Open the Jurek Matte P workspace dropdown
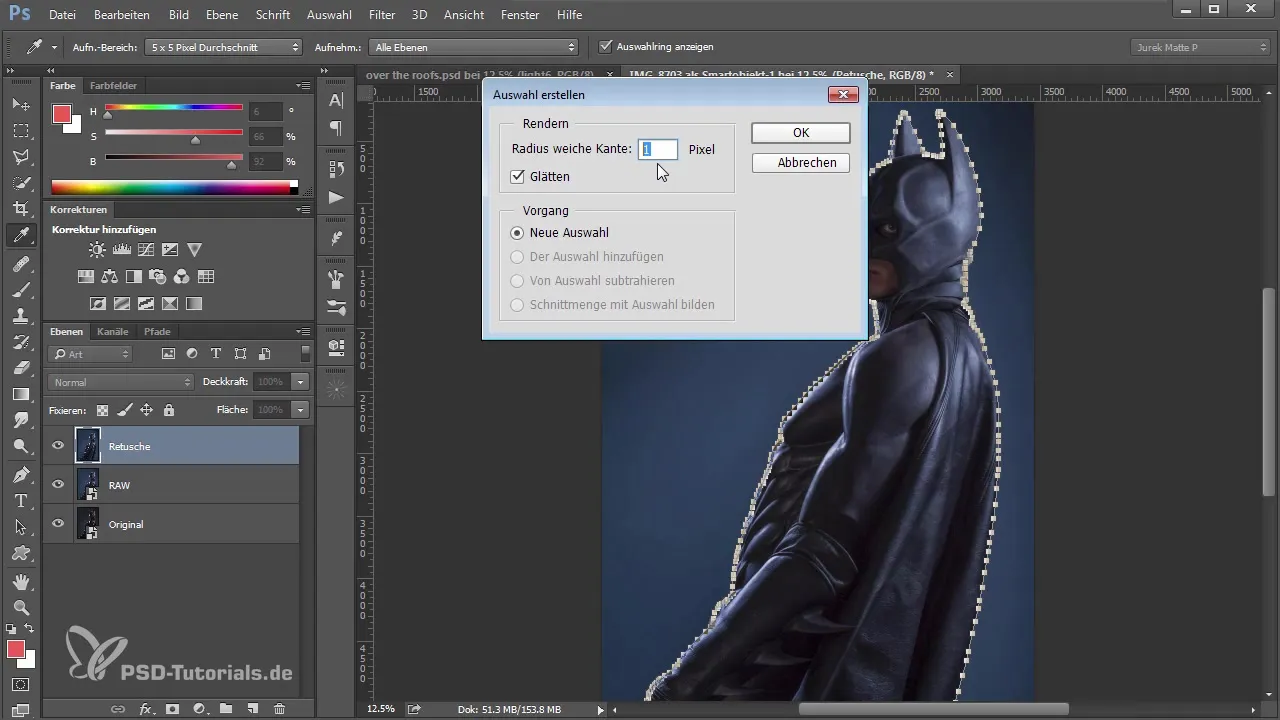Screen dimensions: 1280x720 [1200, 47]
